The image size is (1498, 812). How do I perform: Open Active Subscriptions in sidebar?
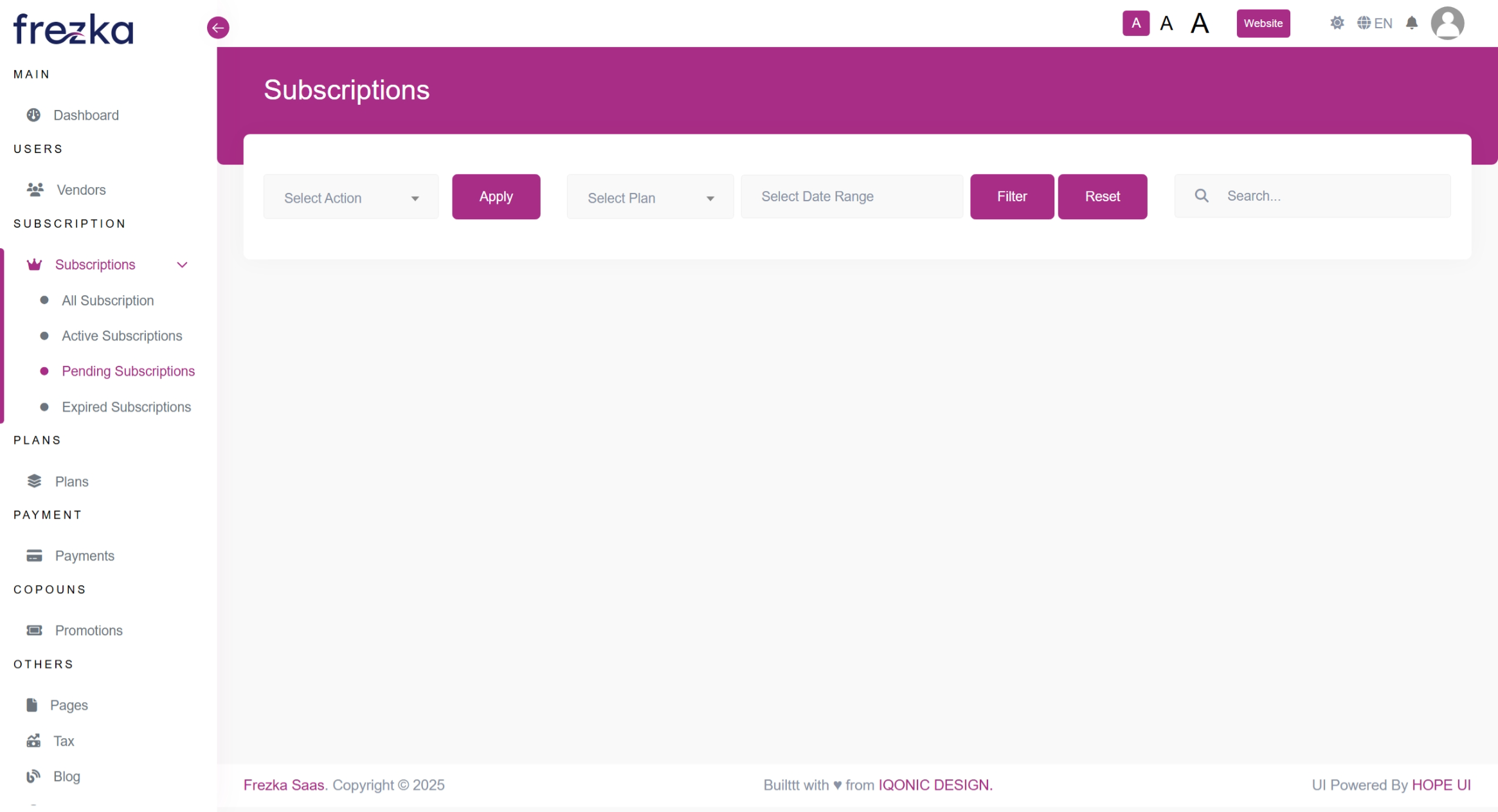tap(122, 336)
